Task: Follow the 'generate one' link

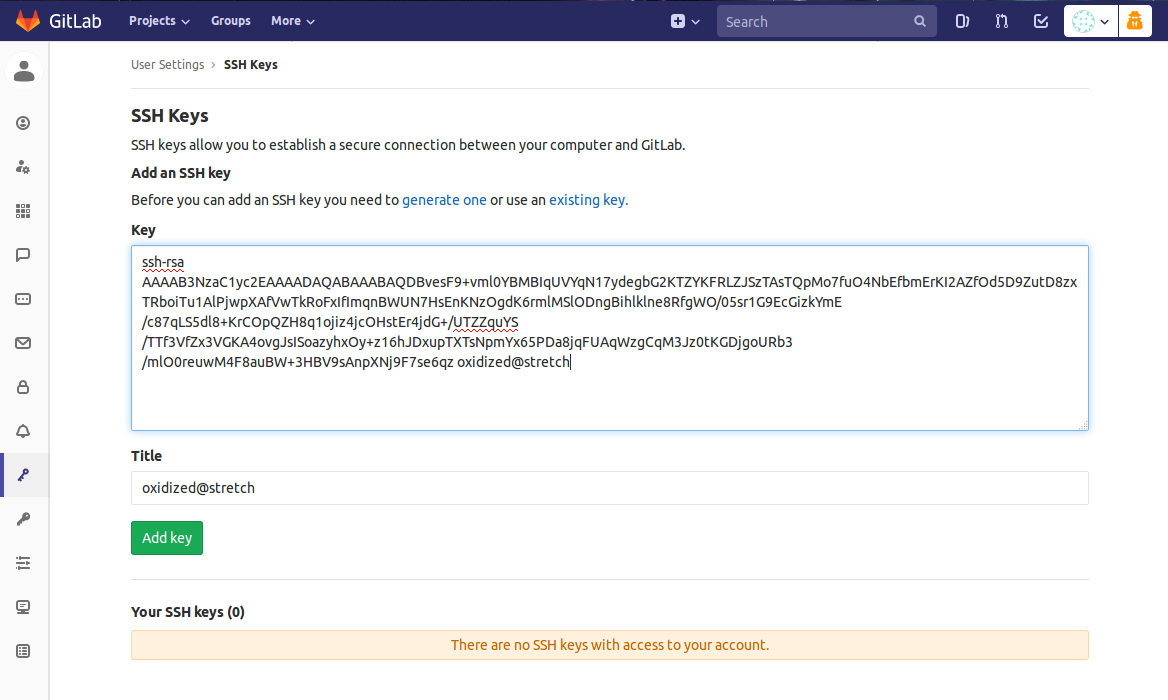Action: pyautogui.click(x=444, y=200)
